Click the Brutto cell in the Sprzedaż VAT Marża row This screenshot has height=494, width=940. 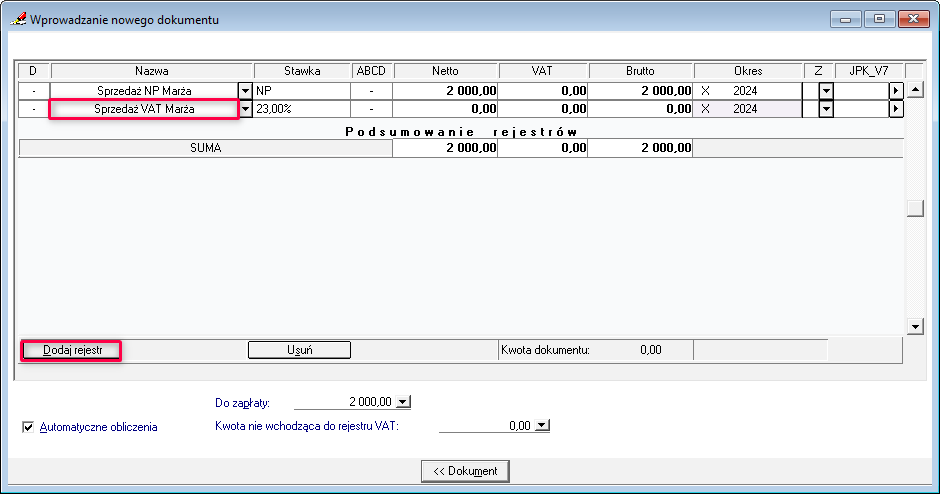tap(640, 109)
